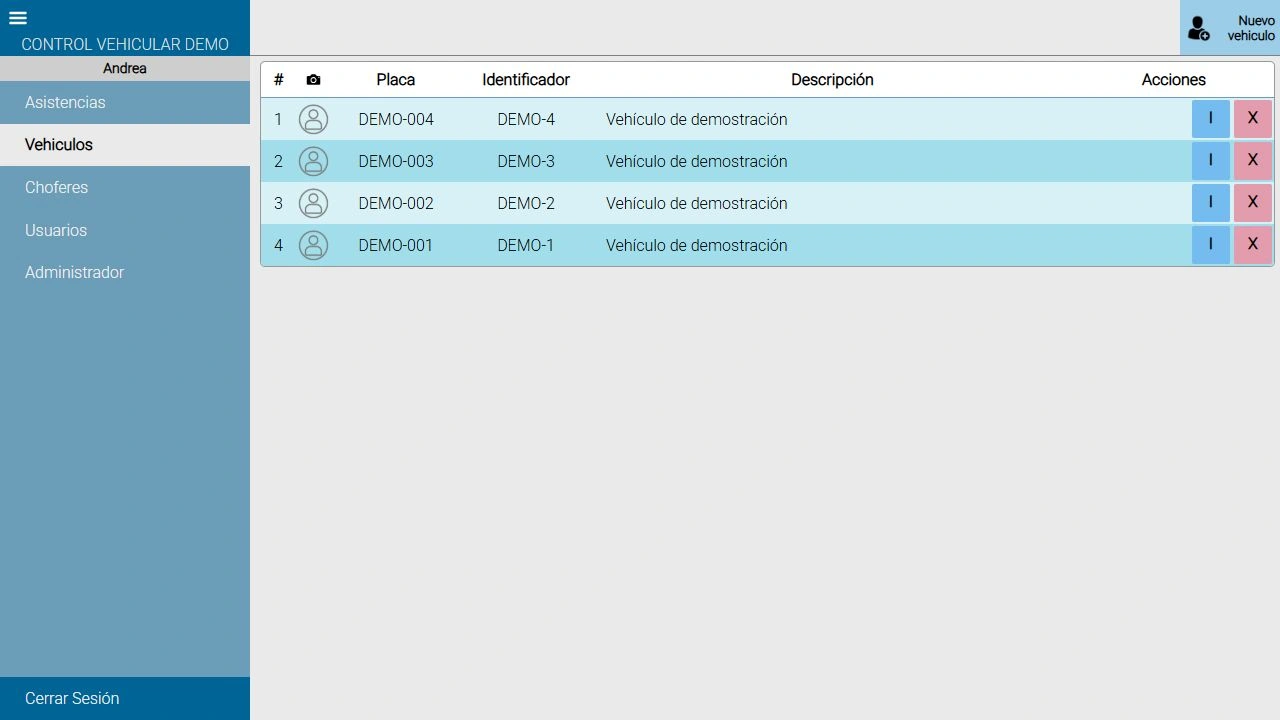Open the hamburger menu icon
This screenshot has width=1280, height=720.
pos(17,18)
